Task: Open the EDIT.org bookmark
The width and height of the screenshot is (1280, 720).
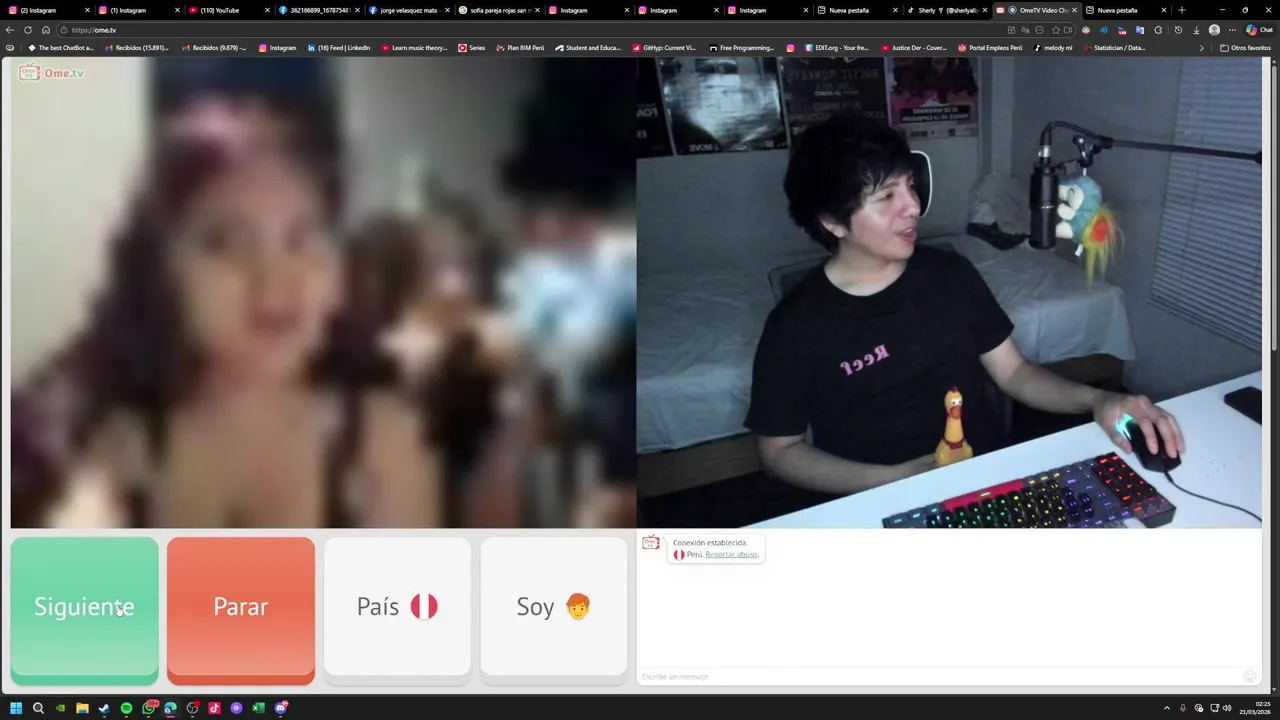Action: point(836,48)
